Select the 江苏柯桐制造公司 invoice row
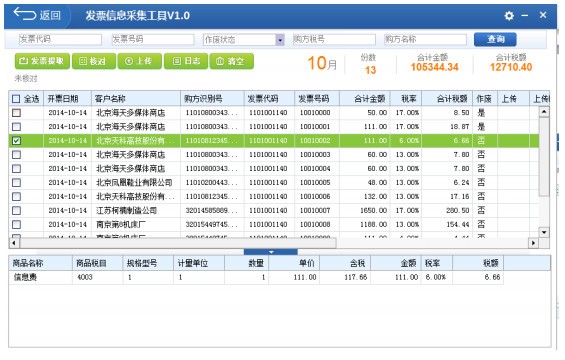The height and width of the screenshot is (360, 565). pyautogui.click(x=274, y=210)
